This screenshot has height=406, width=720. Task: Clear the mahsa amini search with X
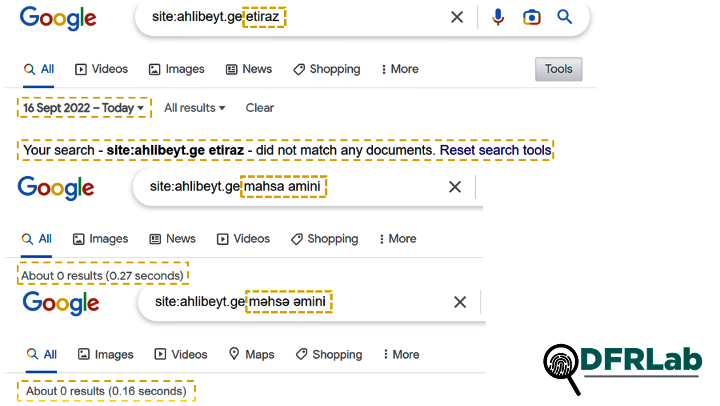[x=455, y=187]
